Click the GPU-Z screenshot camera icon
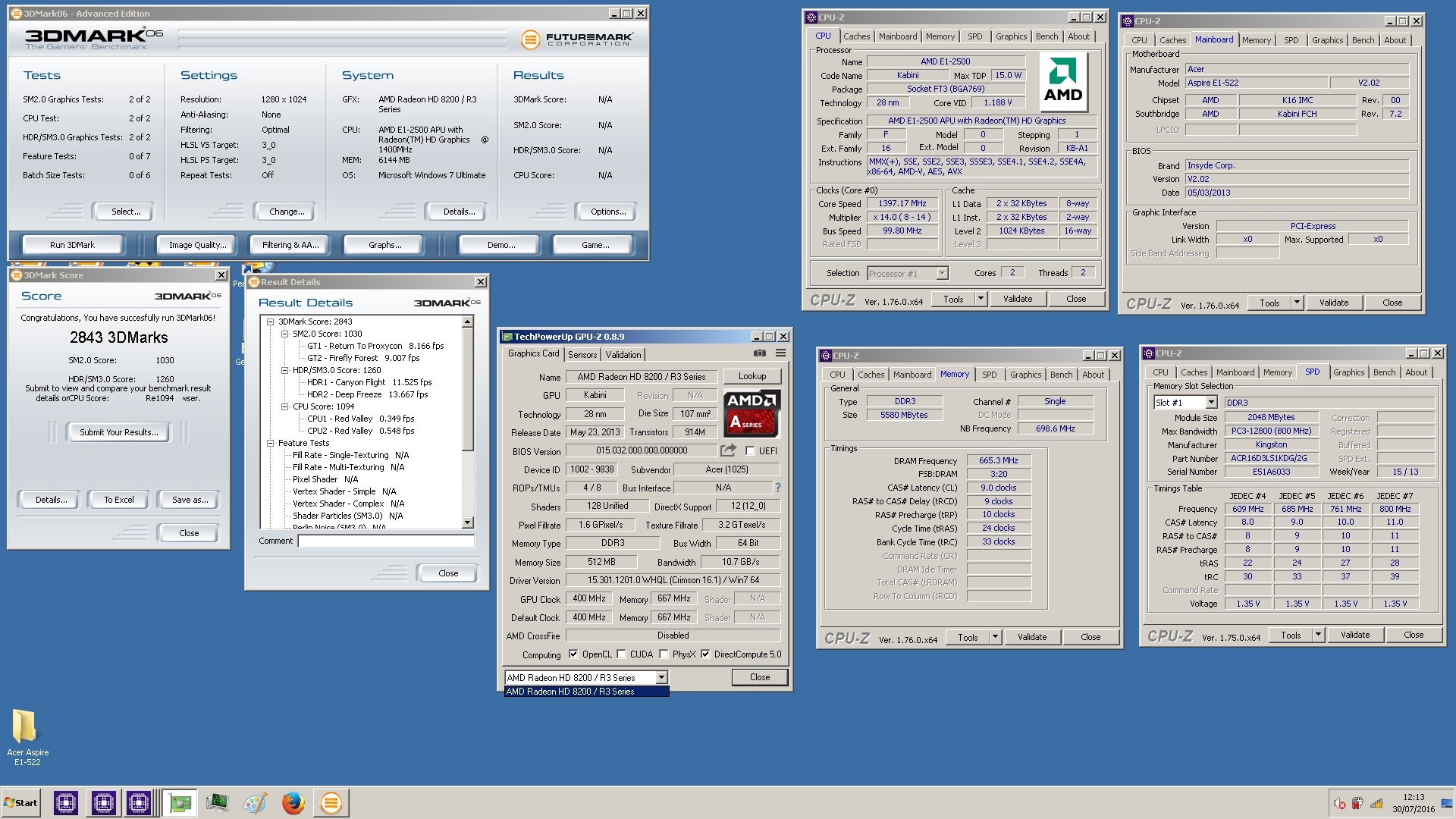This screenshot has height=819, width=1456. click(759, 353)
